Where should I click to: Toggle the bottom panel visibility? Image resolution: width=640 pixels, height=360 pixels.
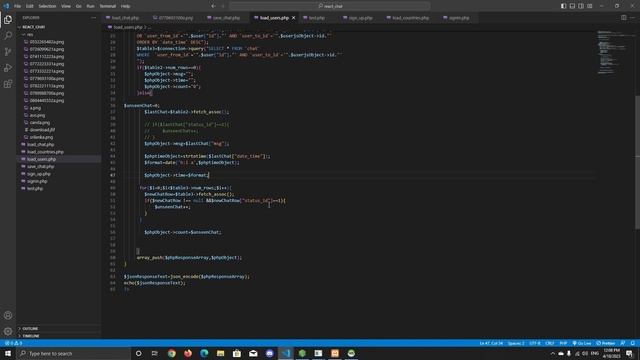coord(572,6)
